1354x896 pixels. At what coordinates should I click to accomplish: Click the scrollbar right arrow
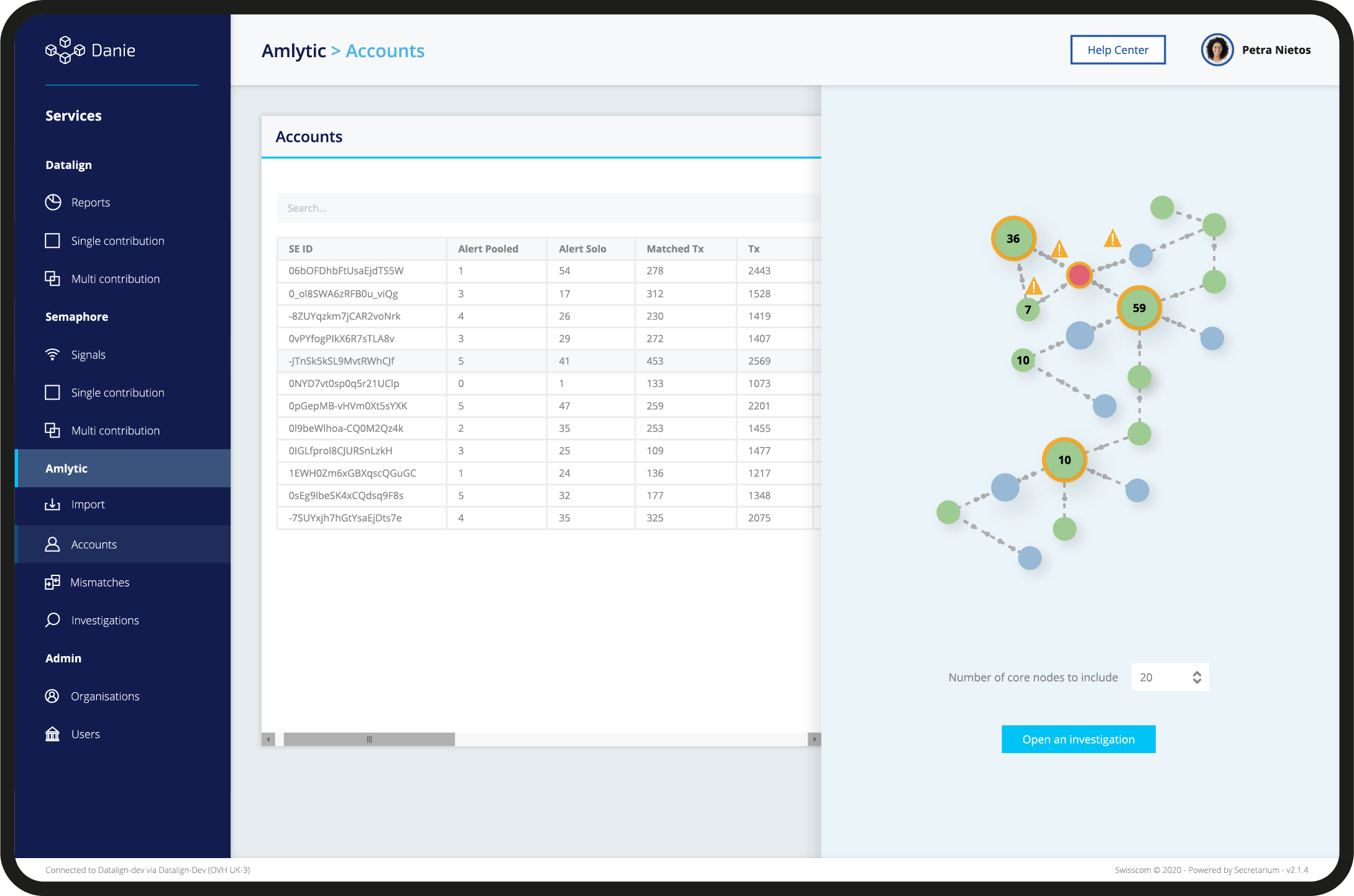(814, 739)
